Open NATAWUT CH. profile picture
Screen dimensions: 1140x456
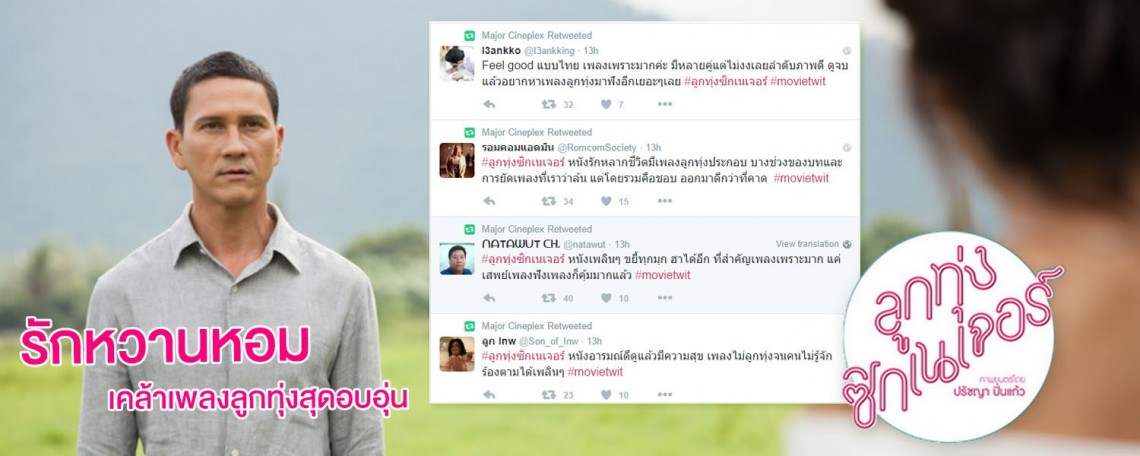pos(457,258)
